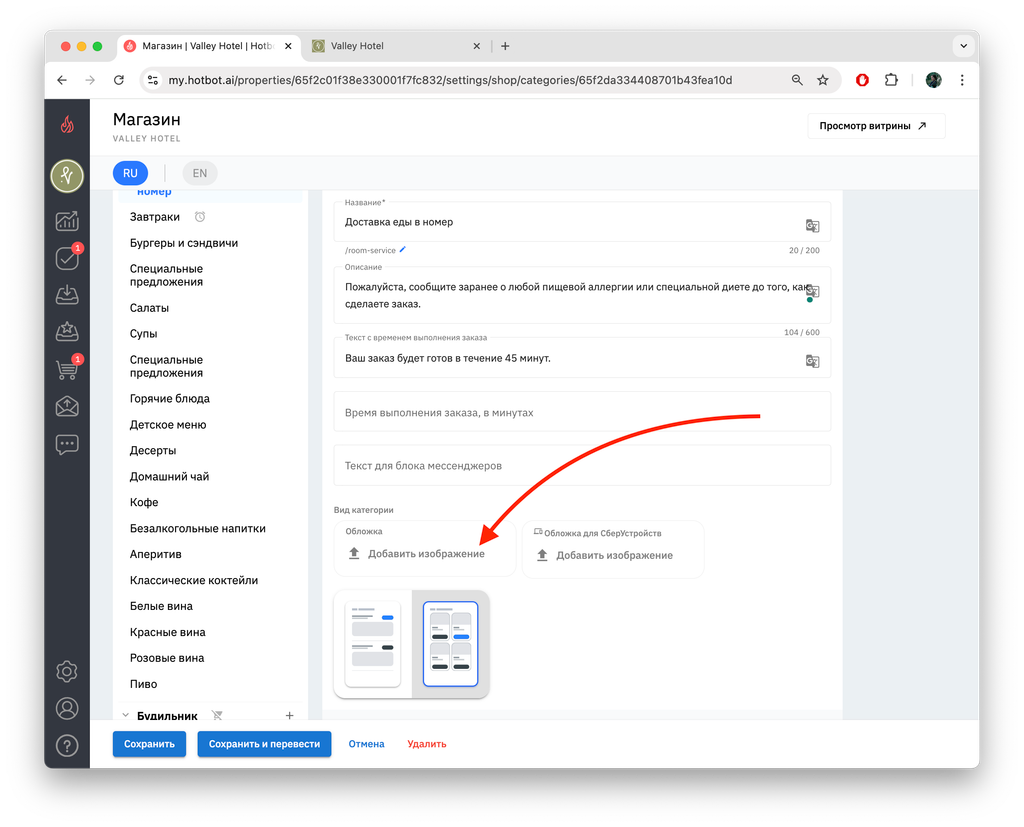Open the tab list dropdown arrow
Viewport: 1024px width, 827px height.
click(963, 46)
